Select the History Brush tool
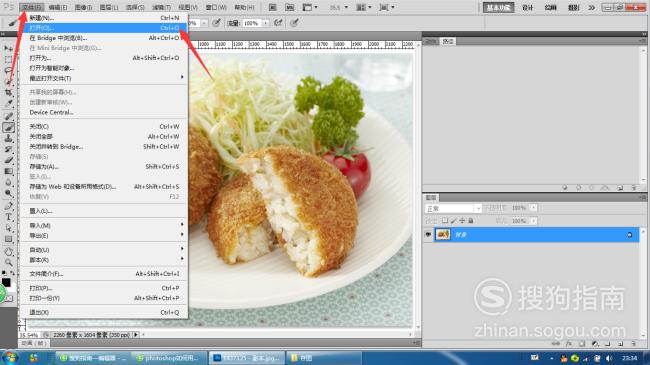650x365 pixels. pos(8,149)
